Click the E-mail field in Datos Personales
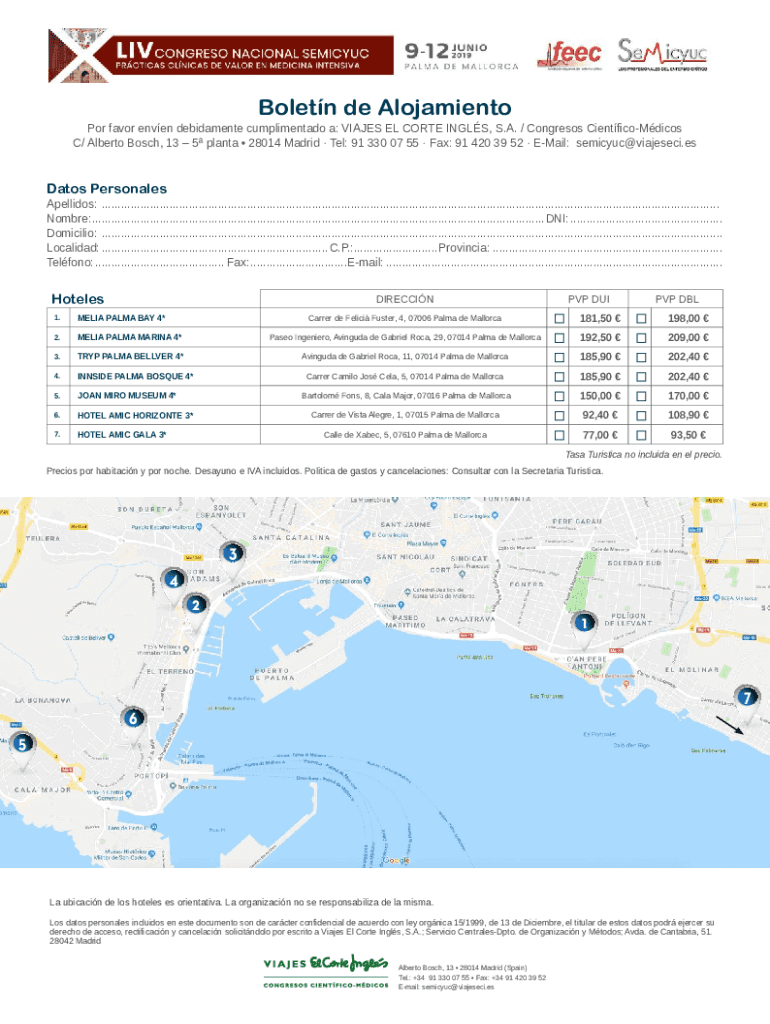This screenshot has width=770, height=1024. [x=553, y=262]
